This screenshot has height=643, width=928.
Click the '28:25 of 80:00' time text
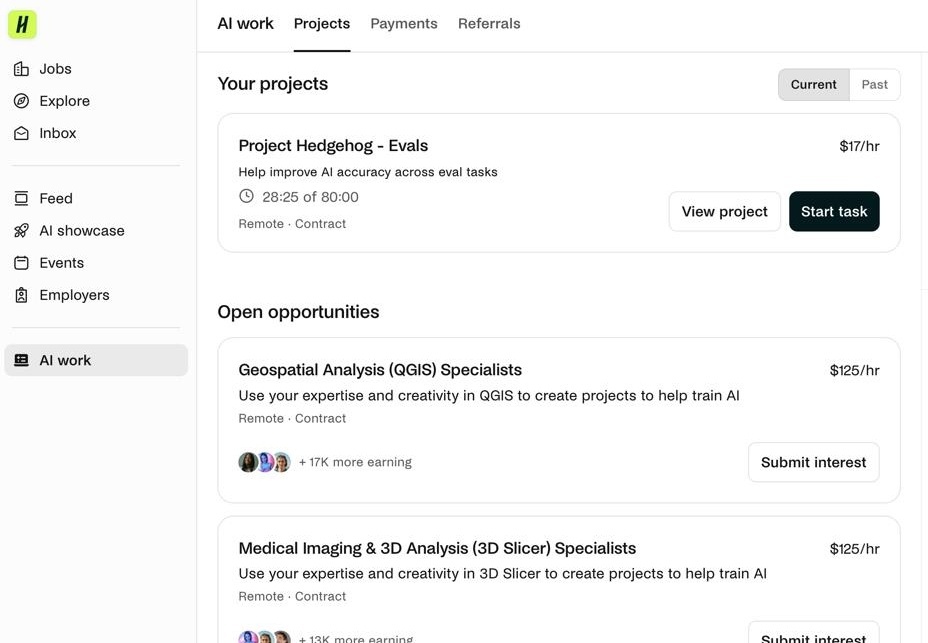(310, 197)
